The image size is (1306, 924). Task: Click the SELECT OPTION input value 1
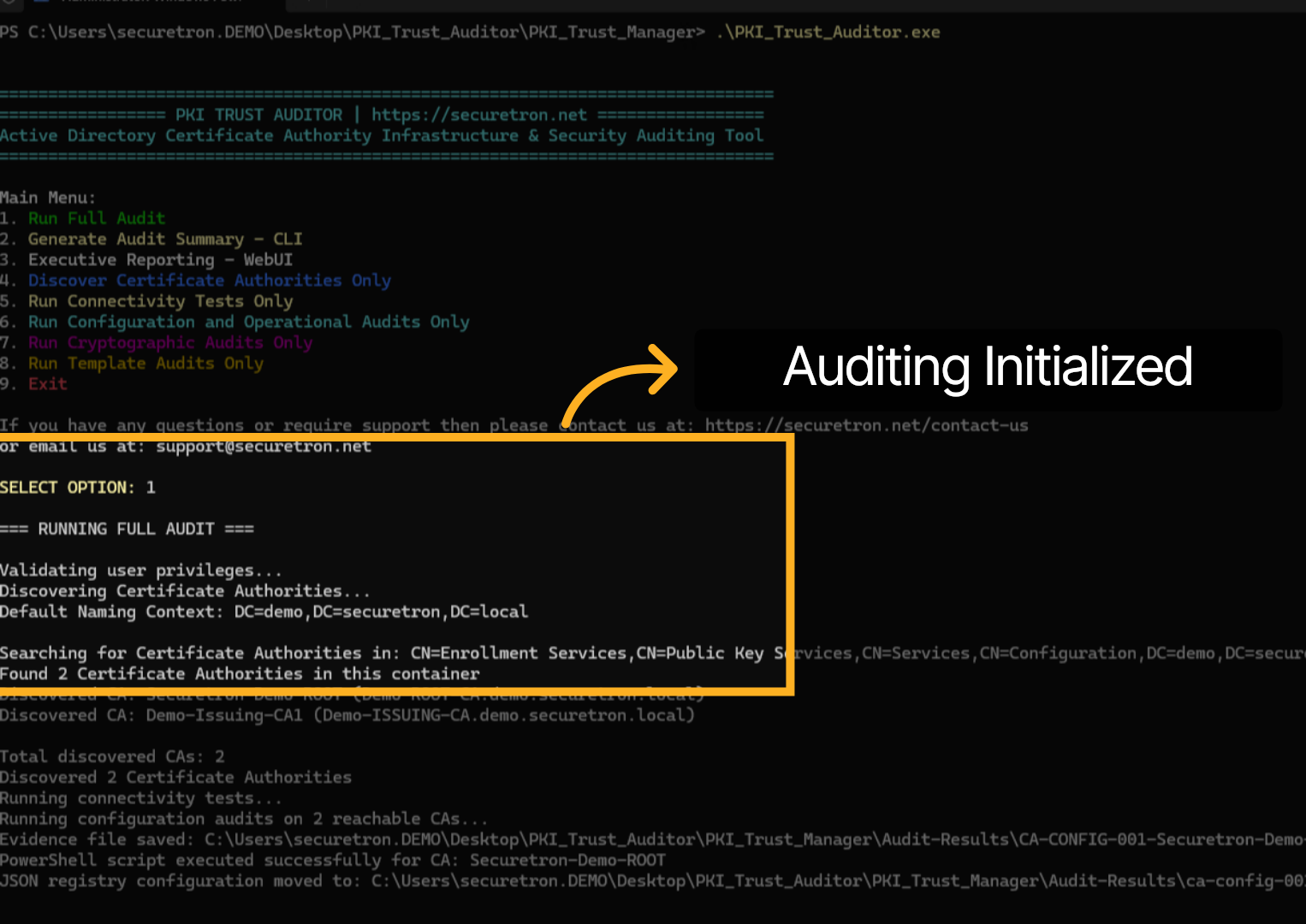point(152,487)
